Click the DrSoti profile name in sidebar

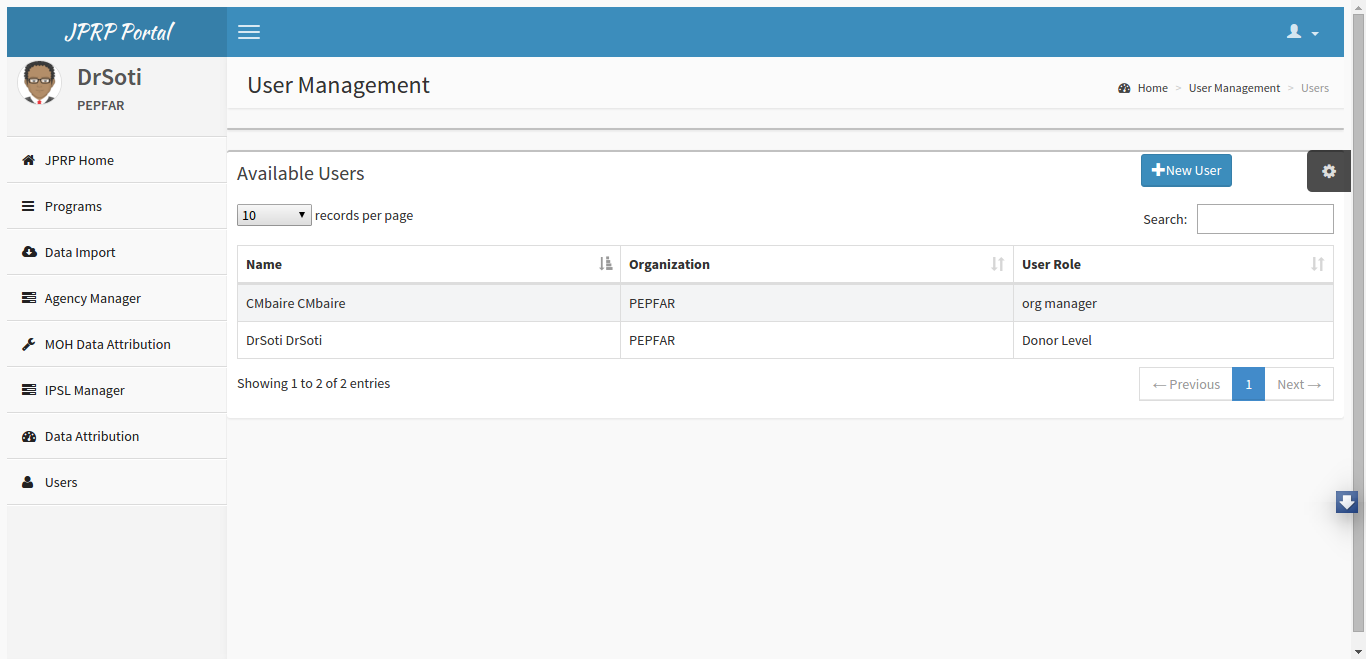point(109,77)
